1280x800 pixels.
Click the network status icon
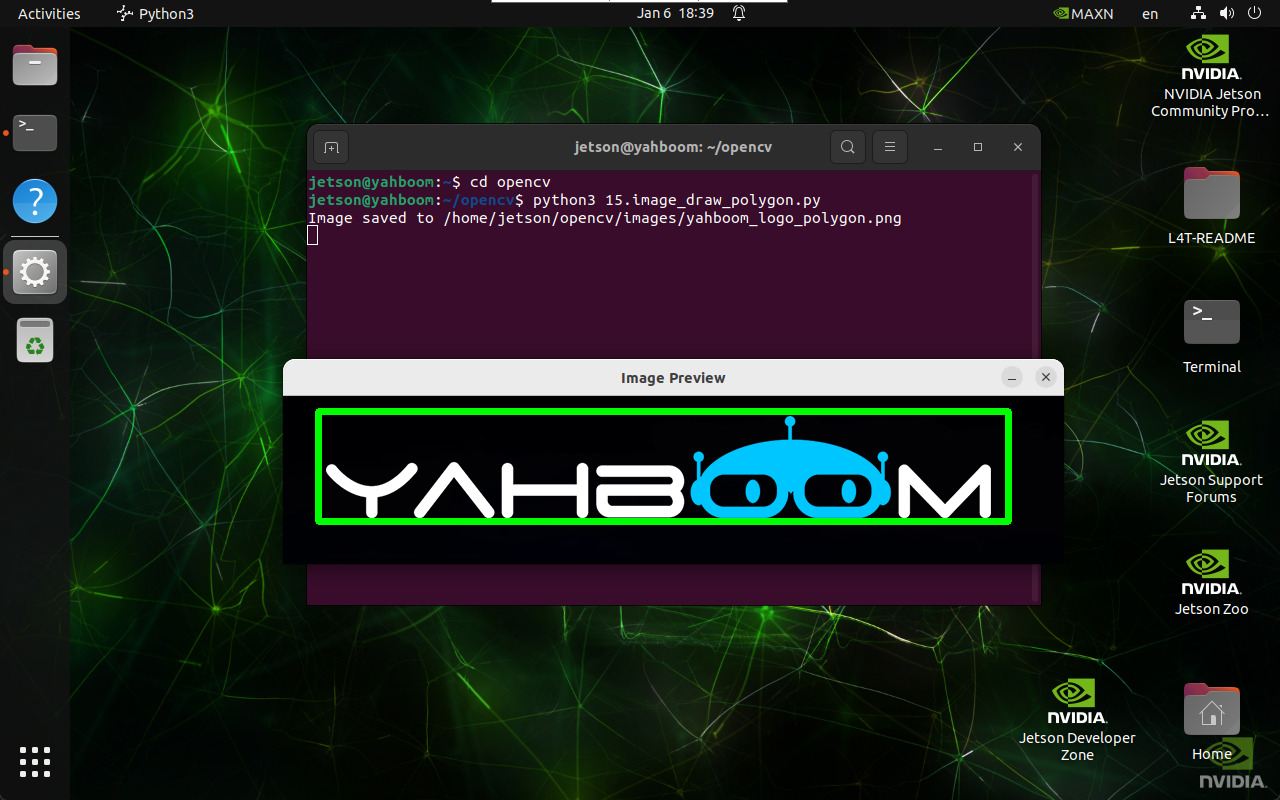(x=1199, y=14)
